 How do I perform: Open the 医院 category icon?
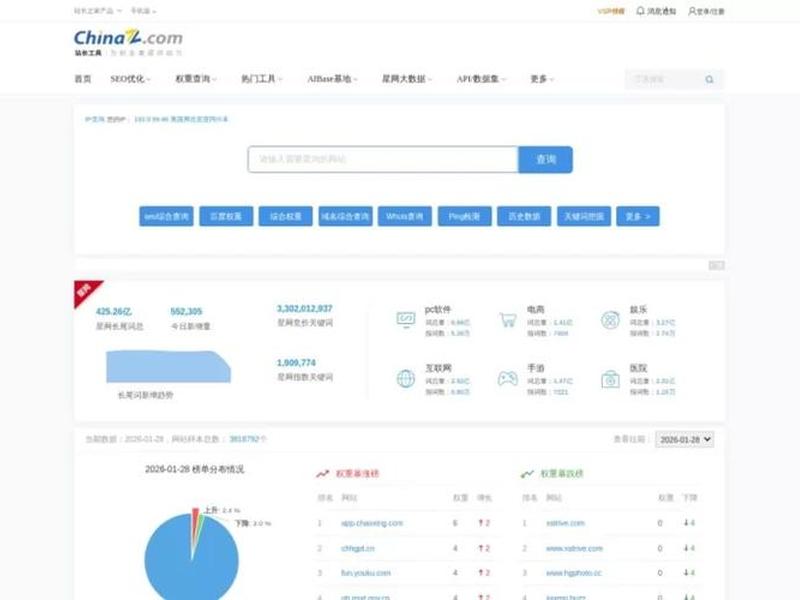(x=610, y=379)
